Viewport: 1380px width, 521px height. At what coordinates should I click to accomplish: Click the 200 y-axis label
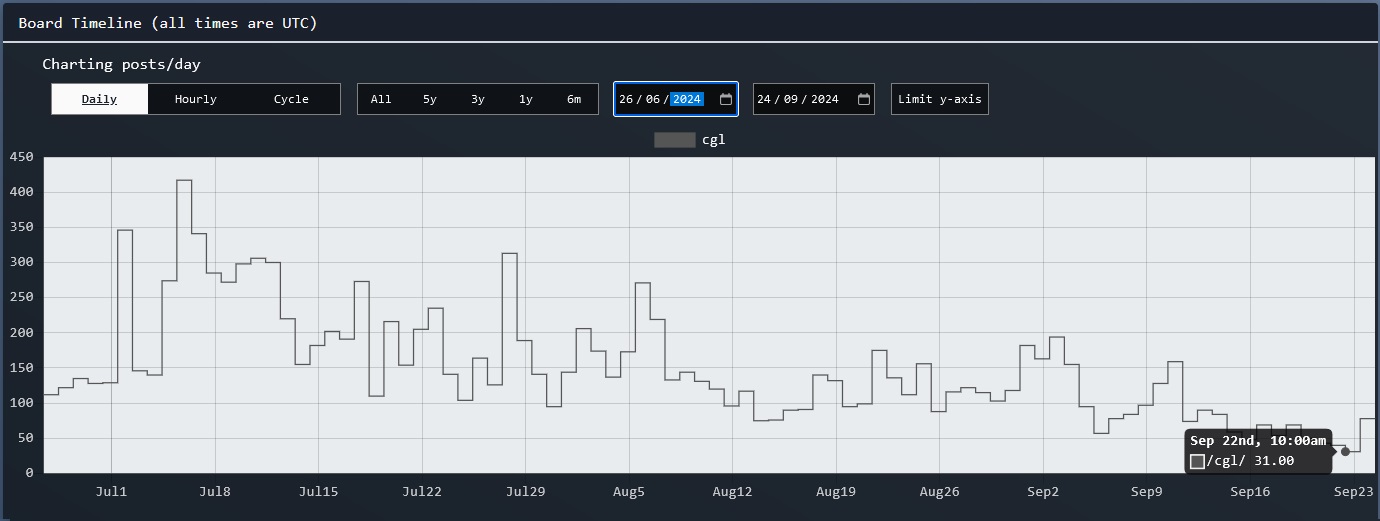tap(22, 332)
